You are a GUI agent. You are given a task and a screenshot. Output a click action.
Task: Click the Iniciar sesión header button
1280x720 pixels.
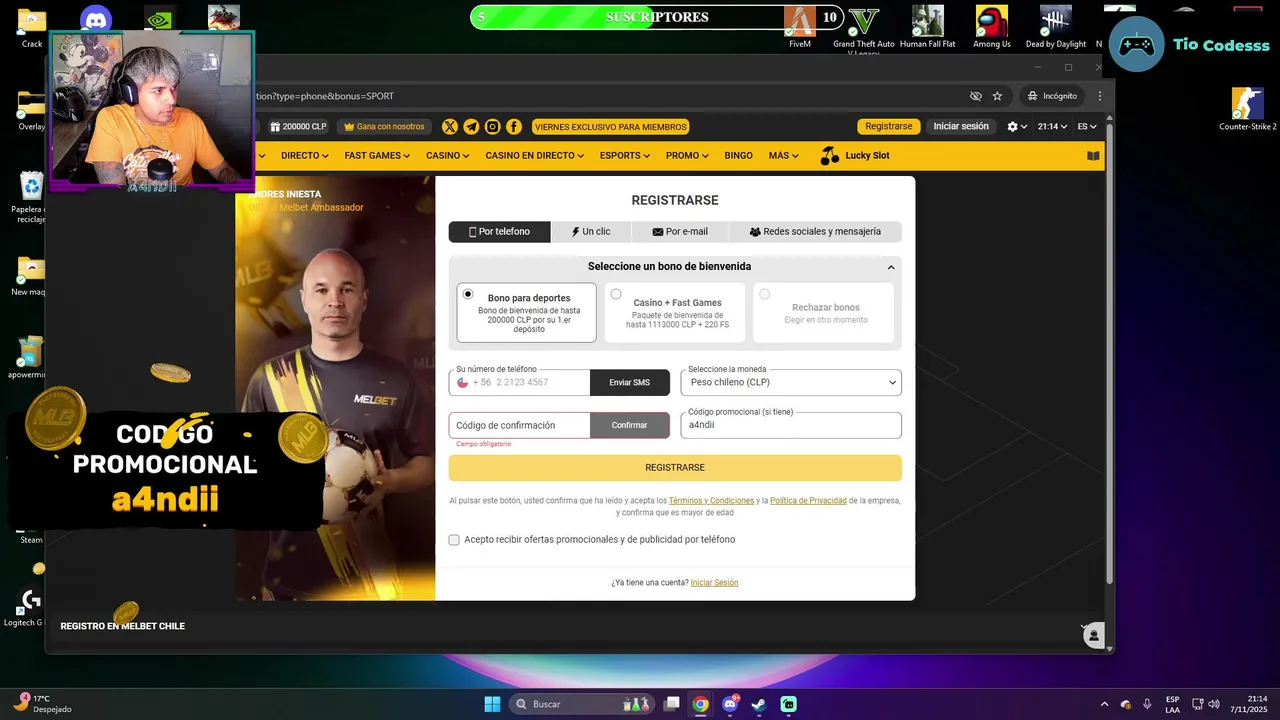961,127
